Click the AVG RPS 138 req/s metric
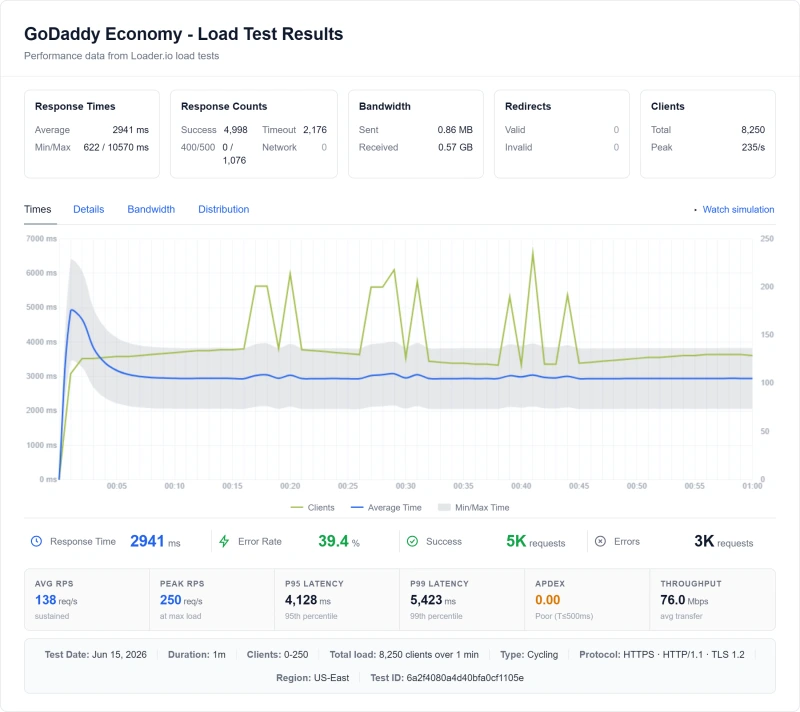800x712 pixels. click(x=56, y=600)
